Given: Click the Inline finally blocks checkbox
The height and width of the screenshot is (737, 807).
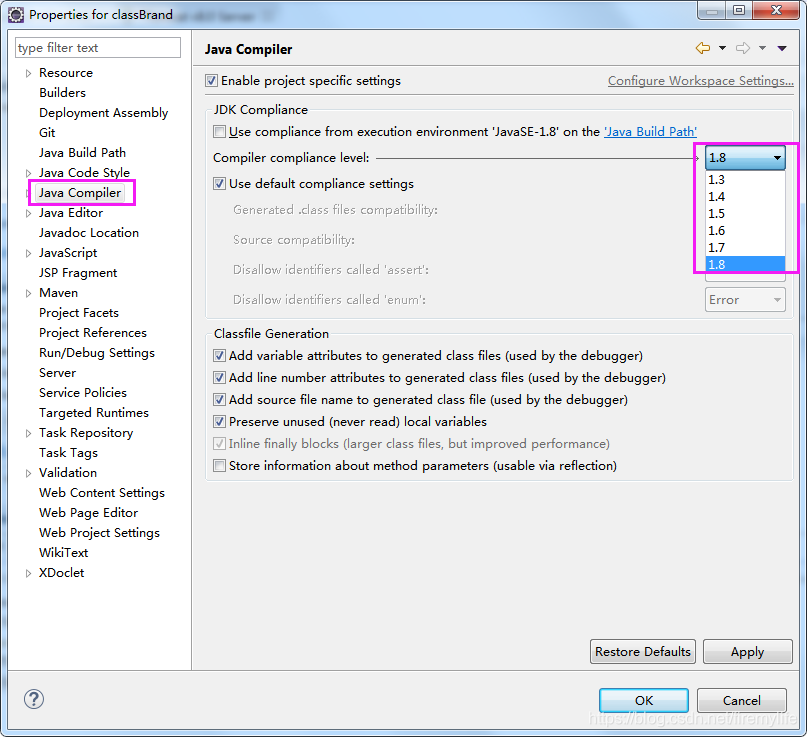Looking at the screenshot, I should 219,444.
